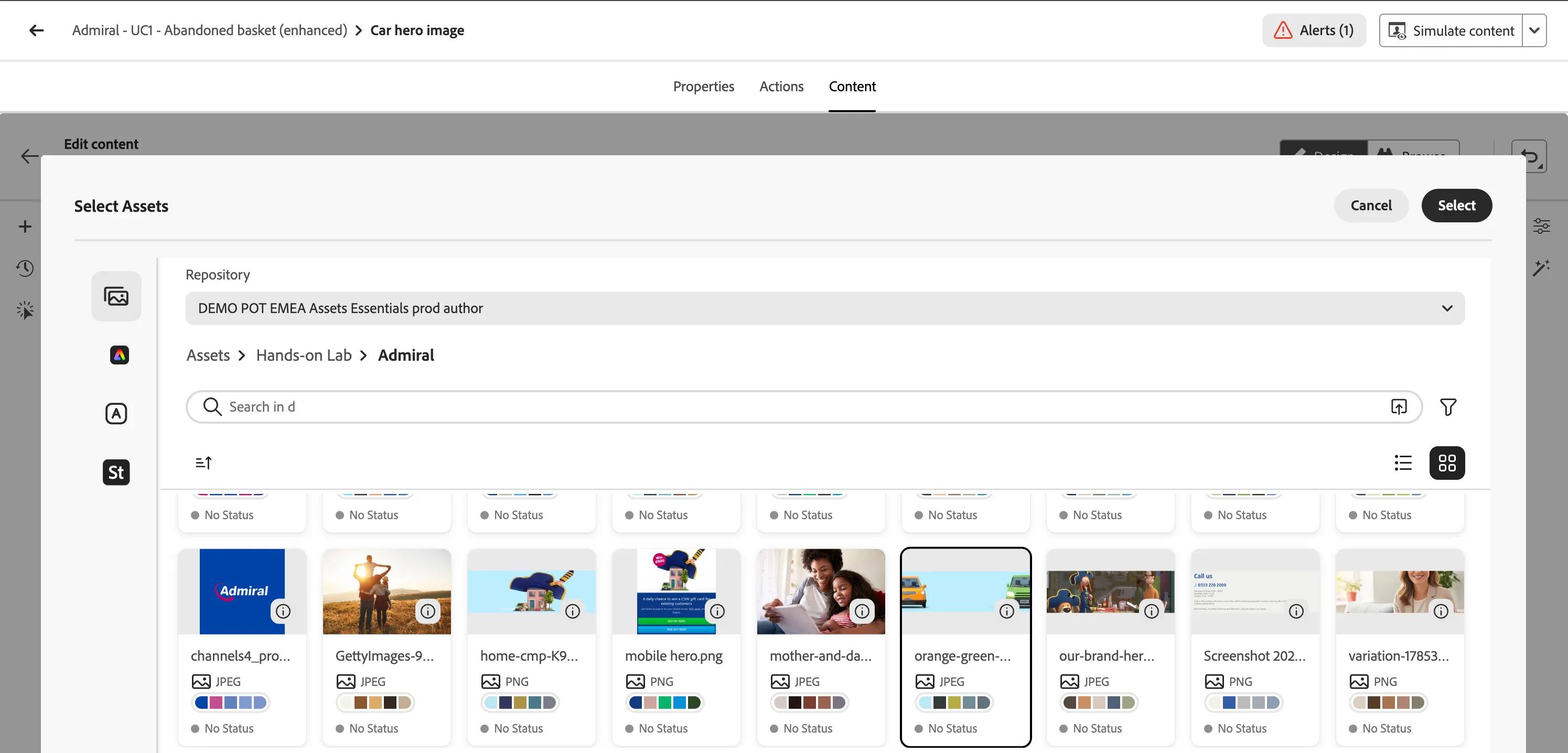Open the Repository dropdown
The height and width of the screenshot is (753, 1568).
825,309
